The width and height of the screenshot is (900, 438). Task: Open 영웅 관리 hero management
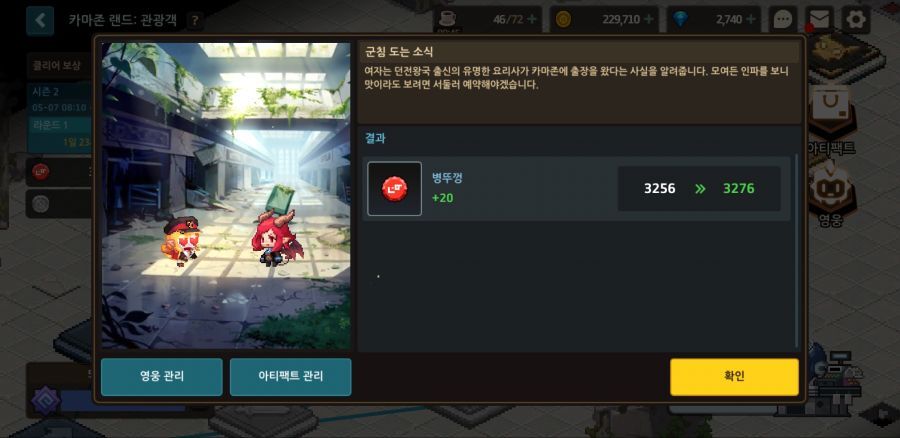162,377
